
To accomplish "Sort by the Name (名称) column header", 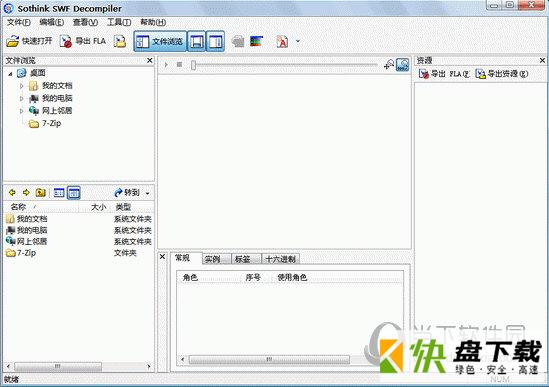I will click(x=41, y=207).
